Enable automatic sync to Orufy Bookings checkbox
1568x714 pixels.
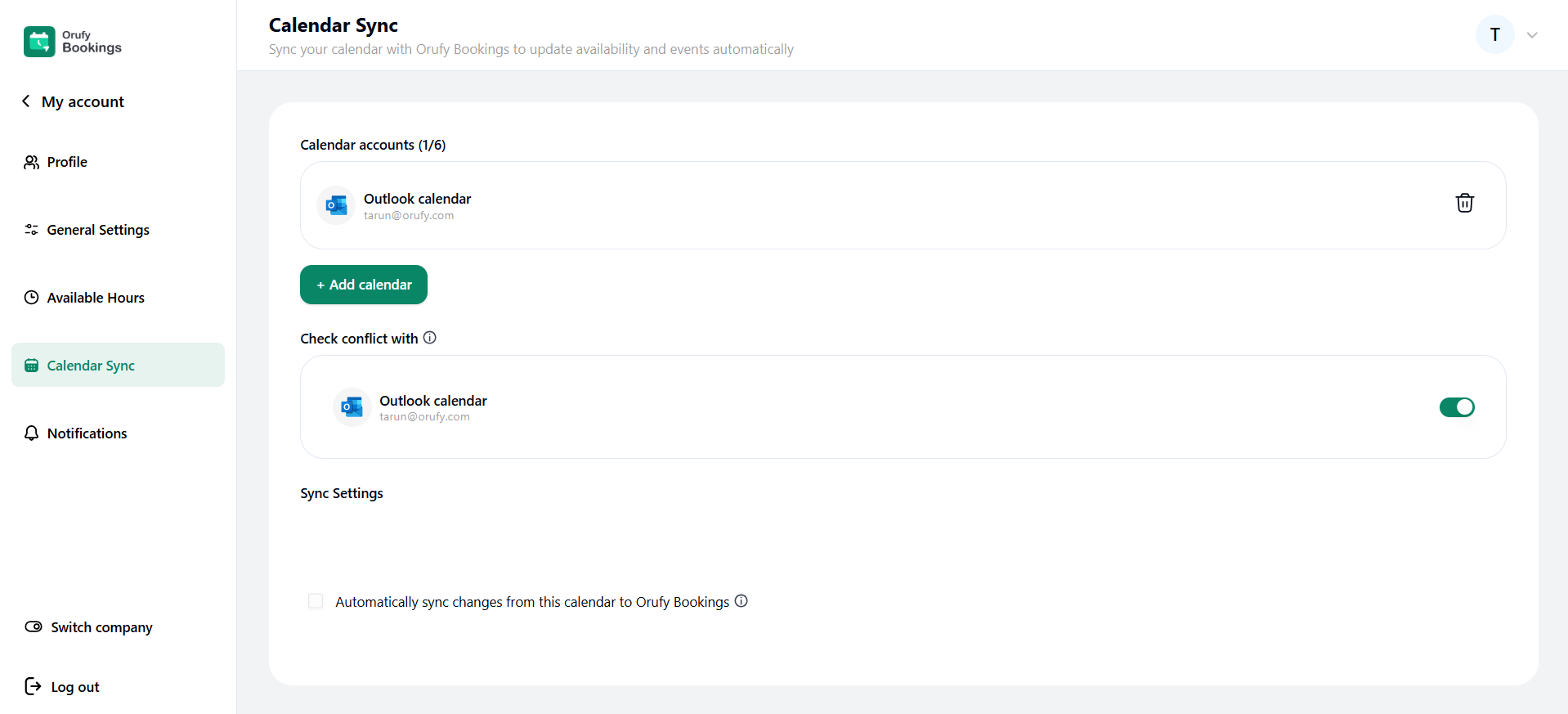pyautogui.click(x=316, y=601)
